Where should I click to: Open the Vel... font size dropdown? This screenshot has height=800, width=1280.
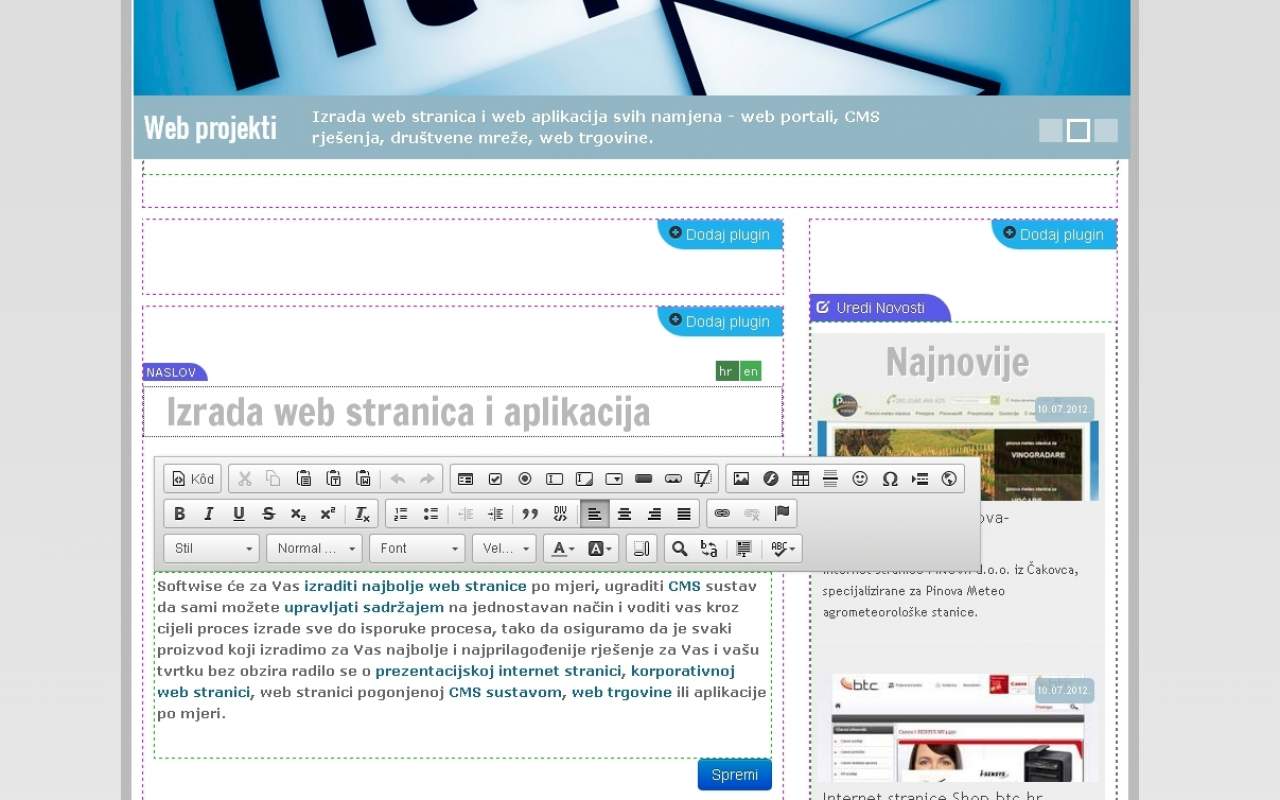click(504, 548)
